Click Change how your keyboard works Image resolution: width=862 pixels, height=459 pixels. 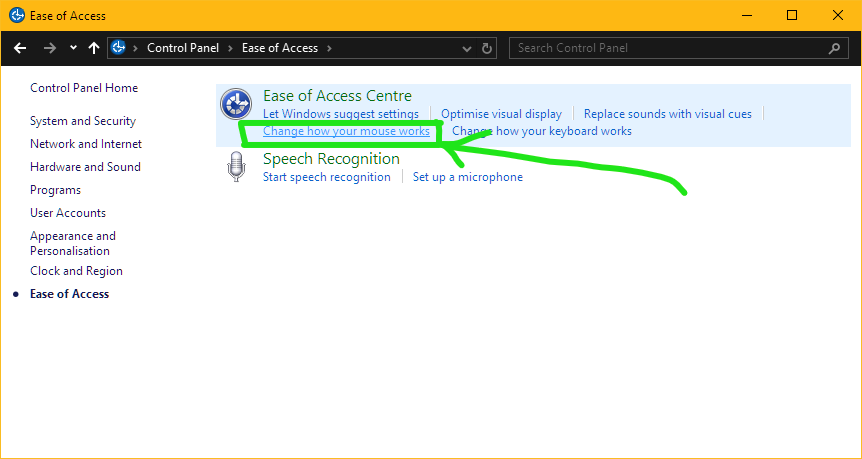(x=541, y=131)
